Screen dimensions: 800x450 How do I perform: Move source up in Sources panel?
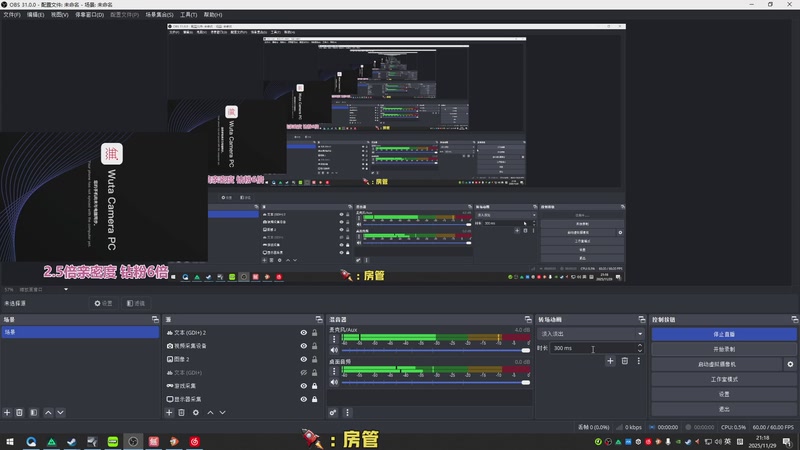pos(210,412)
